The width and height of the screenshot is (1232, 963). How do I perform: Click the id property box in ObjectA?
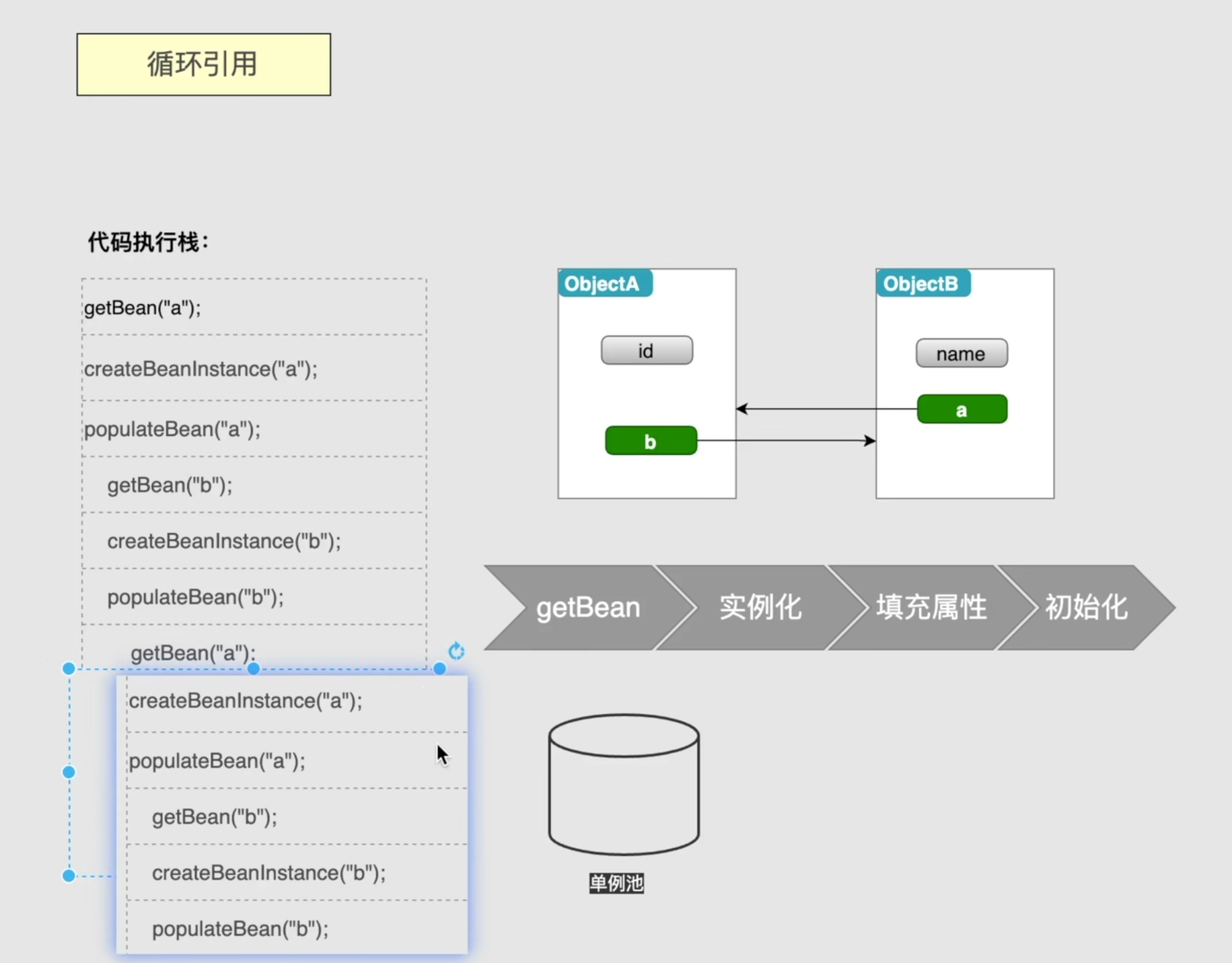pyautogui.click(x=647, y=351)
